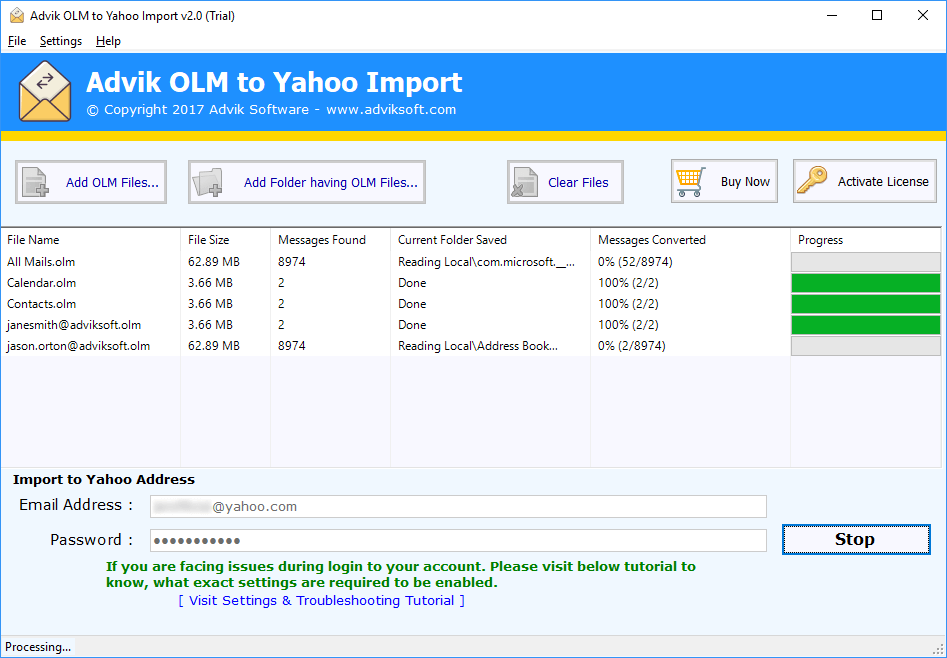Select the janesmith@adviksoft.olm row

[x=471, y=325]
